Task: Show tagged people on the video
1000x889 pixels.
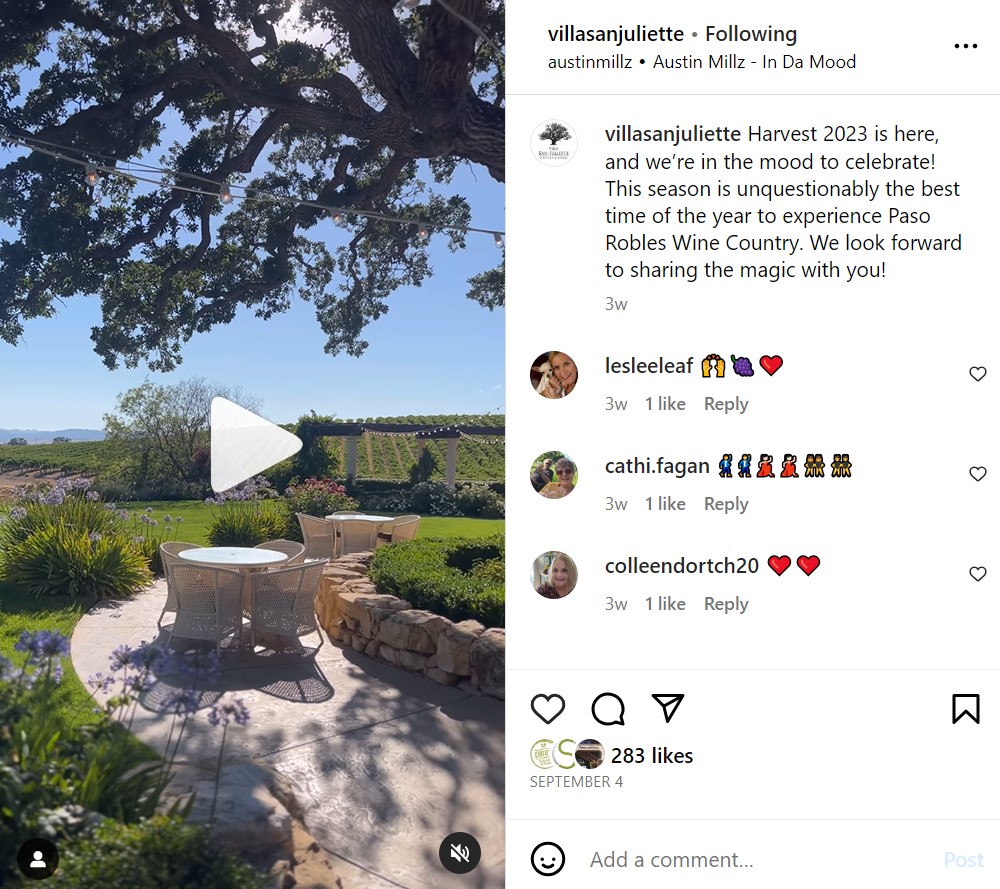Action: [38, 858]
